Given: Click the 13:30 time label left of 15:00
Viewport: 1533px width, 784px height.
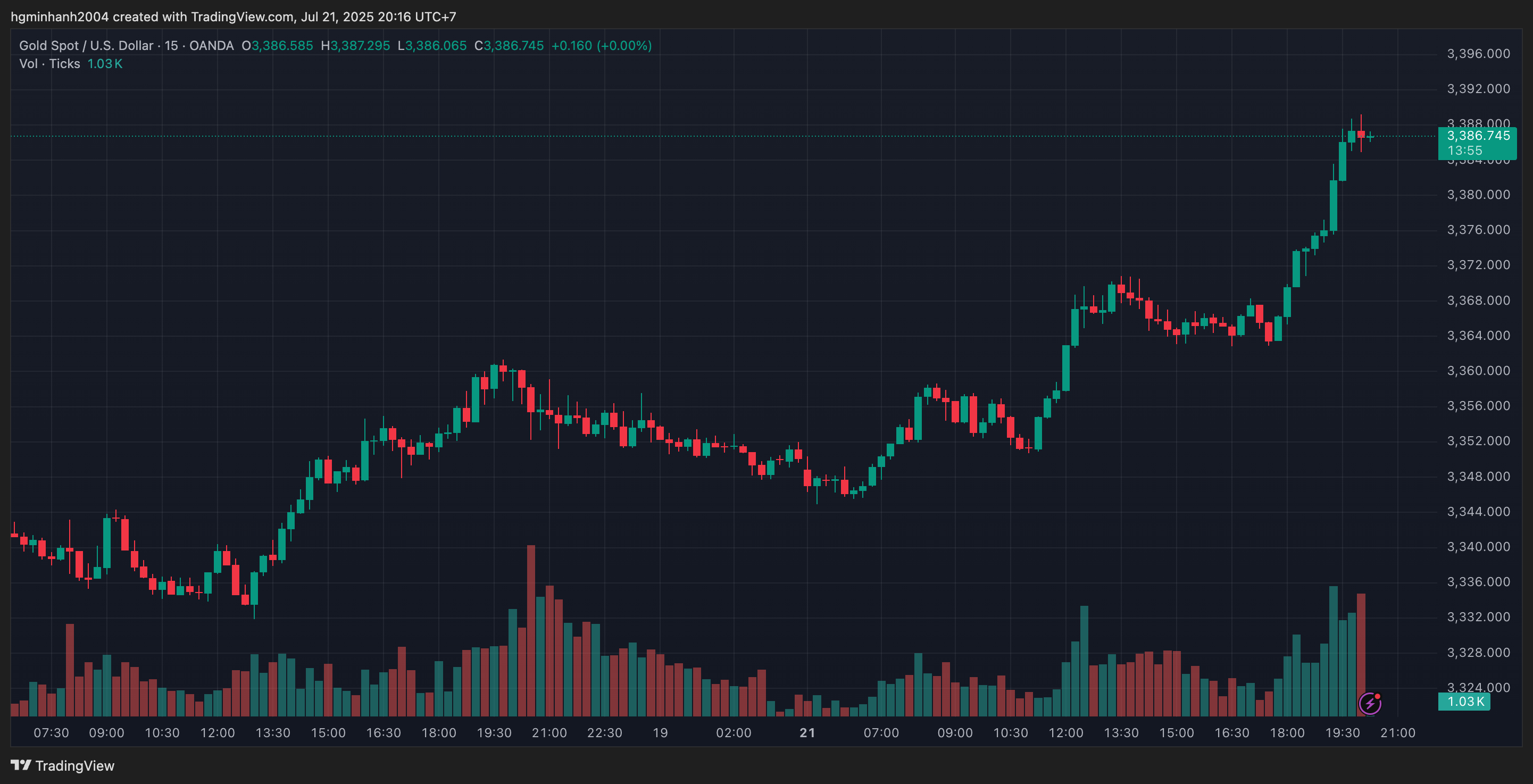Looking at the screenshot, I should pos(272,733).
